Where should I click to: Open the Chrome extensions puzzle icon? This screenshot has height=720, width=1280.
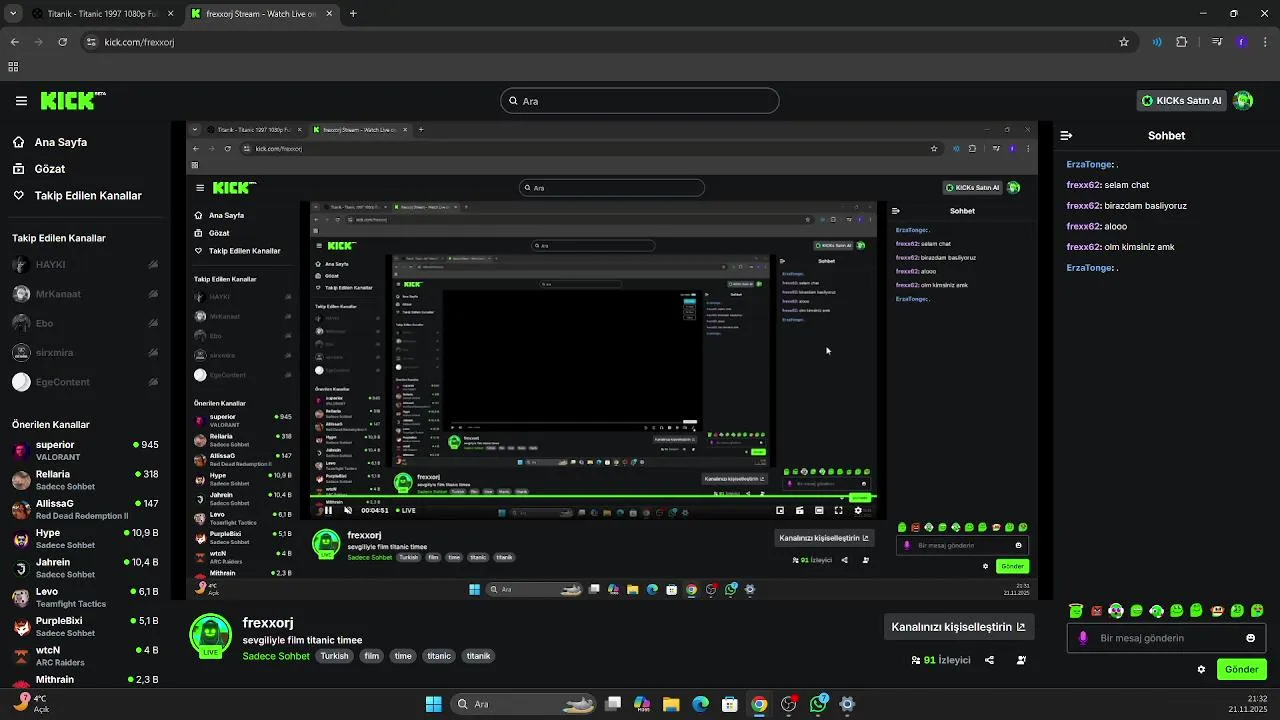1182,42
